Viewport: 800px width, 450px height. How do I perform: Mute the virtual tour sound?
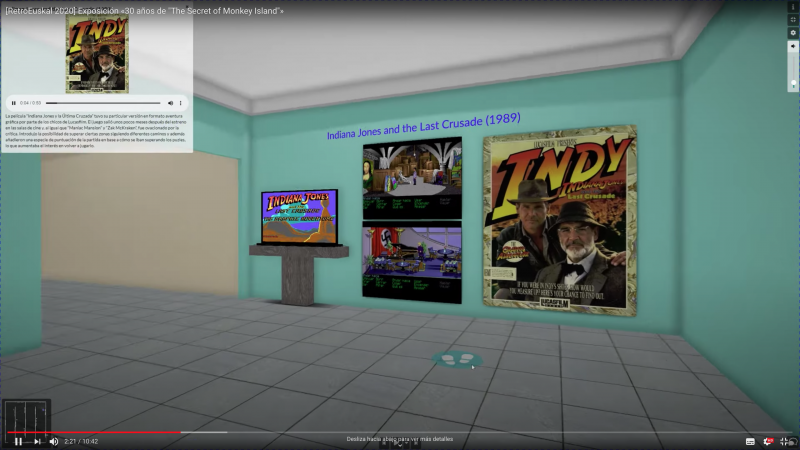tap(793, 46)
